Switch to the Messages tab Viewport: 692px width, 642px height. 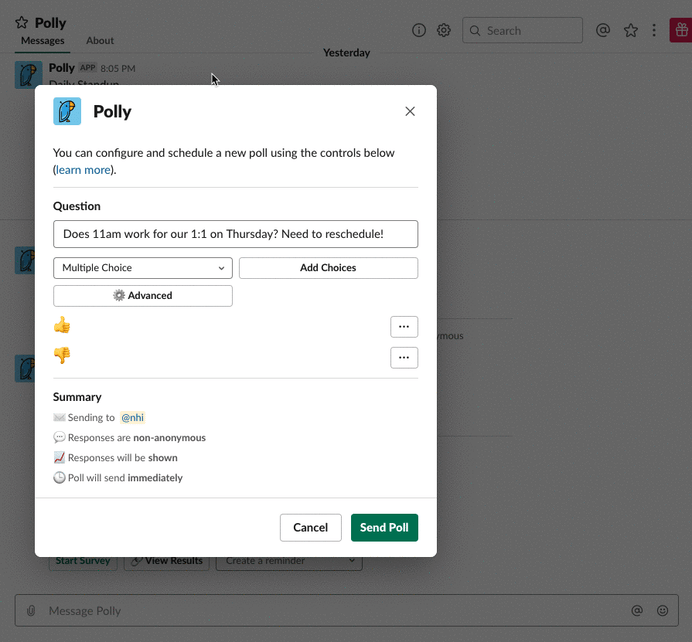coord(43,41)
